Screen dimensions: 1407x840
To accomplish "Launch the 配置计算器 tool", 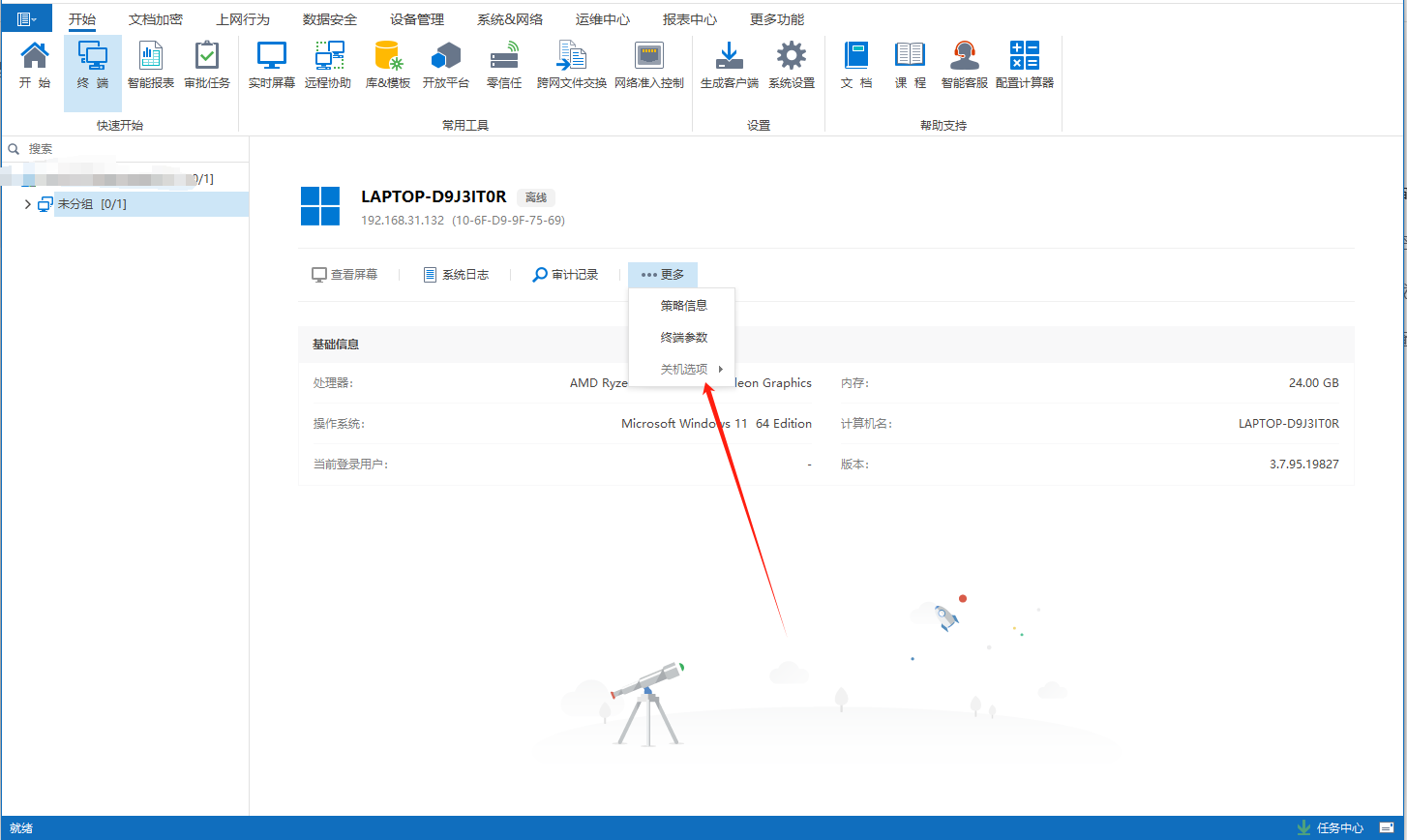I will (1025, 65).
